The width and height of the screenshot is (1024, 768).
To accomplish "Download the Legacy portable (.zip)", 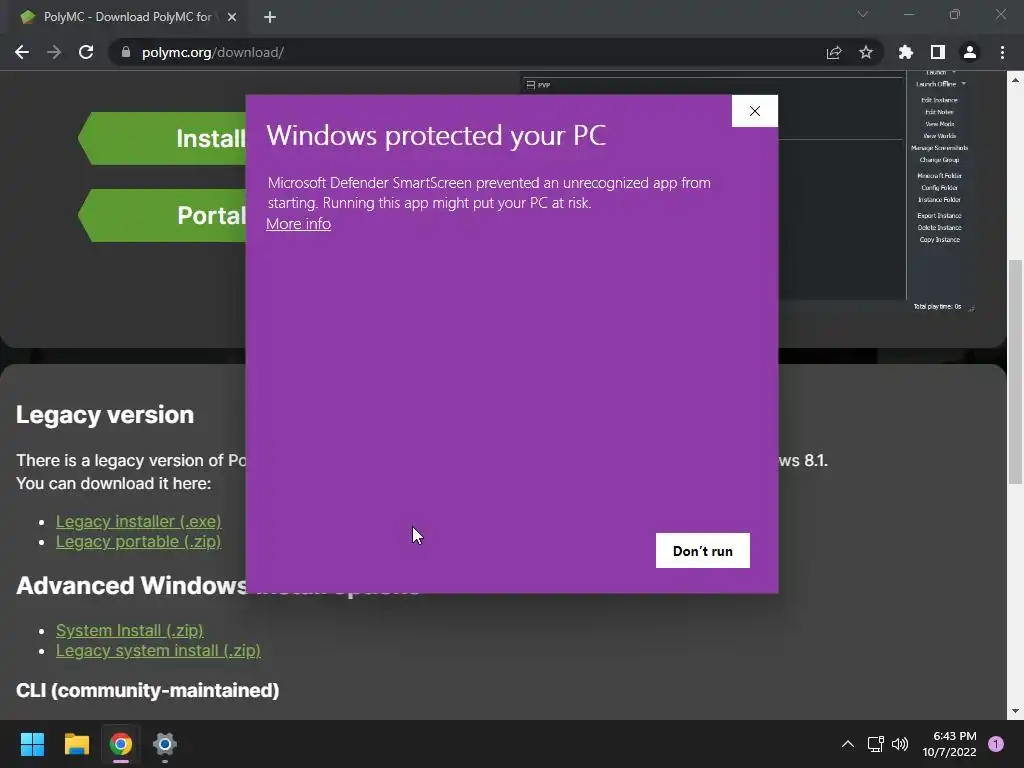I will click(x=138, y=541).
